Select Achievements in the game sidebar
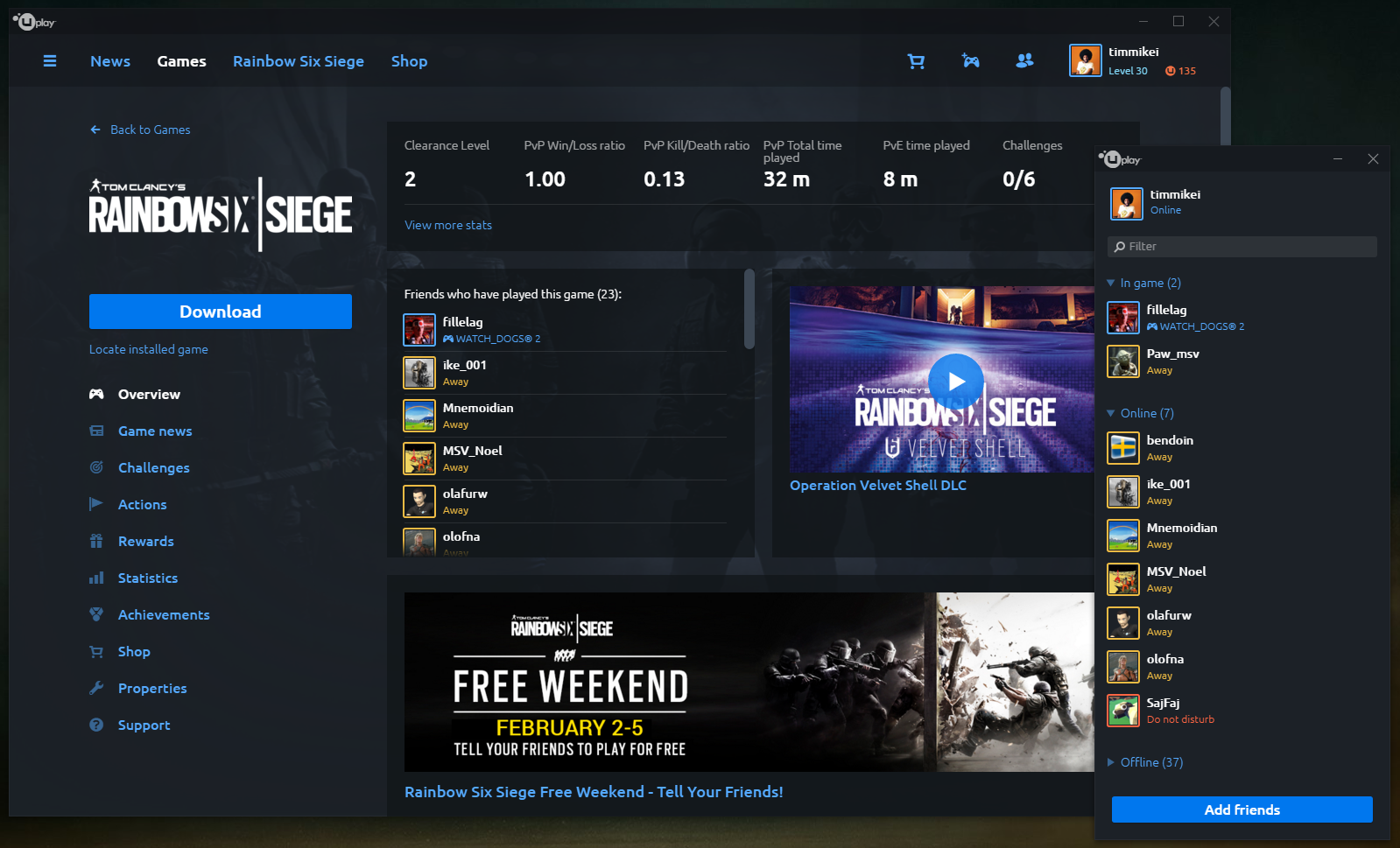The height and width of the screenshot is (848, 1400). pyautogui.click(x=164, y=614)
